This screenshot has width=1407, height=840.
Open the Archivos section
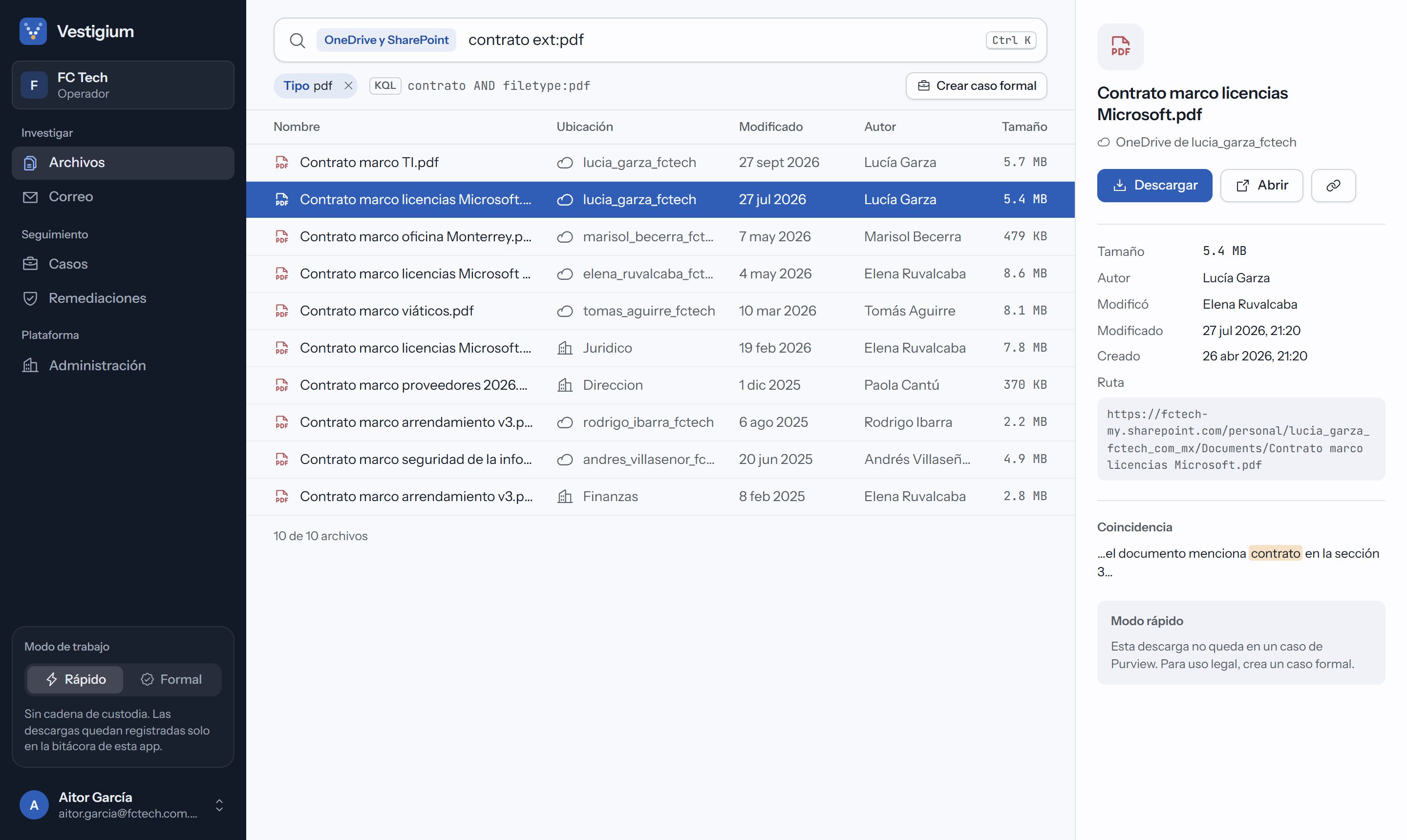point(123,163)
